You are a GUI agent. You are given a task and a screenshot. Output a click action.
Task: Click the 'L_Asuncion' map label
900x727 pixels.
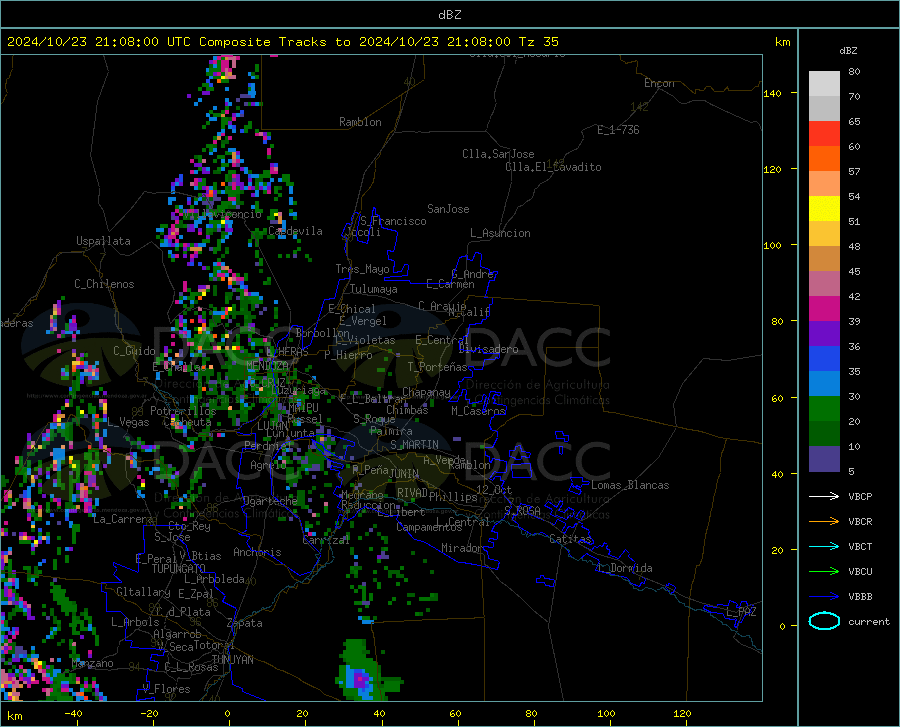[500, 233]
